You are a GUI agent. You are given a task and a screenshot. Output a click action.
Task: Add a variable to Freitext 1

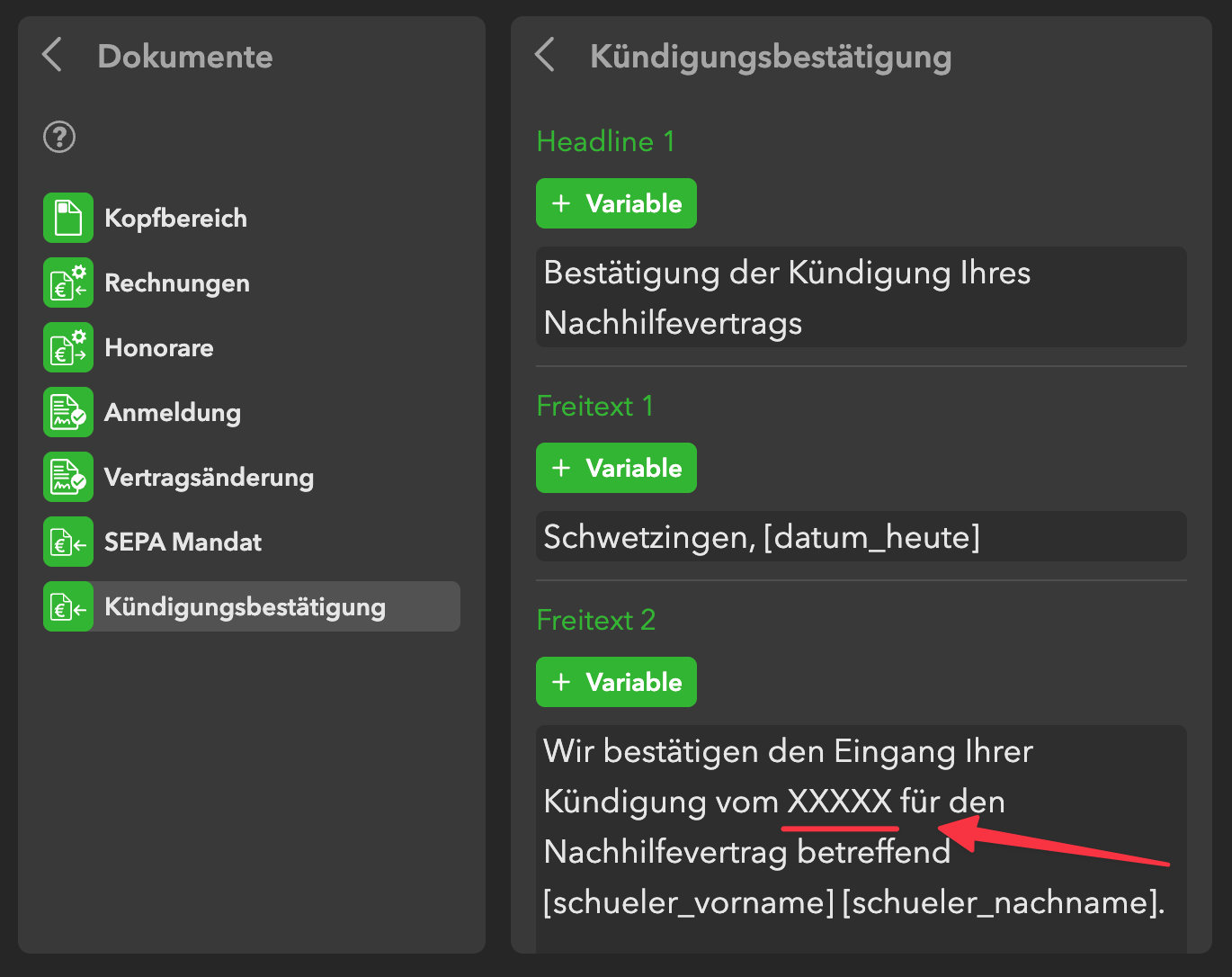616,468
